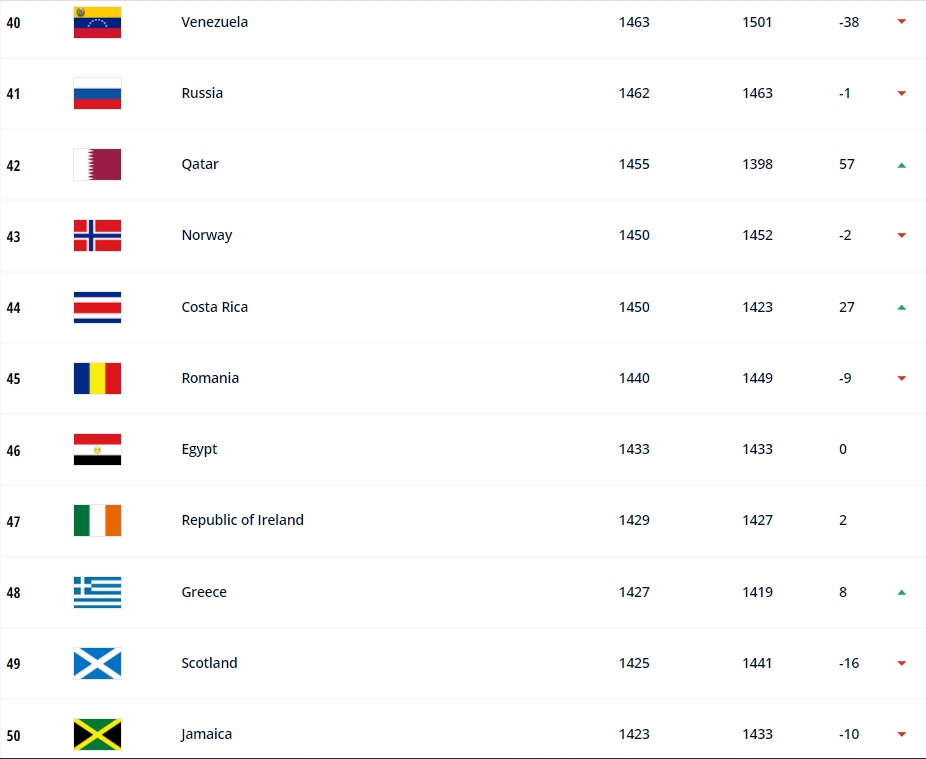The height and width of the screenshot is (759, 926).
Task: Select the Venezuela country name
Action: pyautogui.click(x=214, y=22)
